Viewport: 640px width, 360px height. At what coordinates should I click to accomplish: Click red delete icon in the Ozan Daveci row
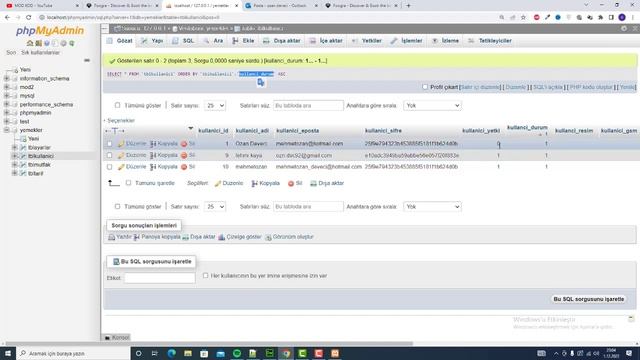pyautogui.click(x=184, y=144)
